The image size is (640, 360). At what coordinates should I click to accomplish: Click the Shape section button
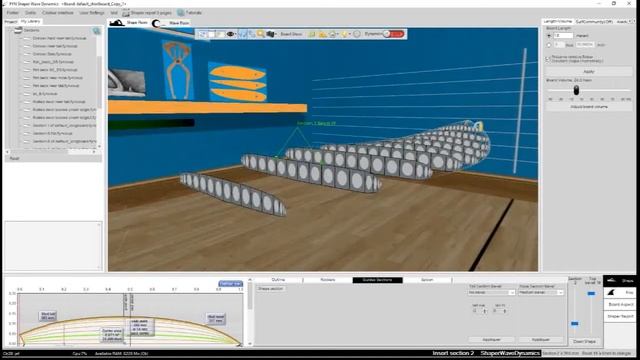271,289
